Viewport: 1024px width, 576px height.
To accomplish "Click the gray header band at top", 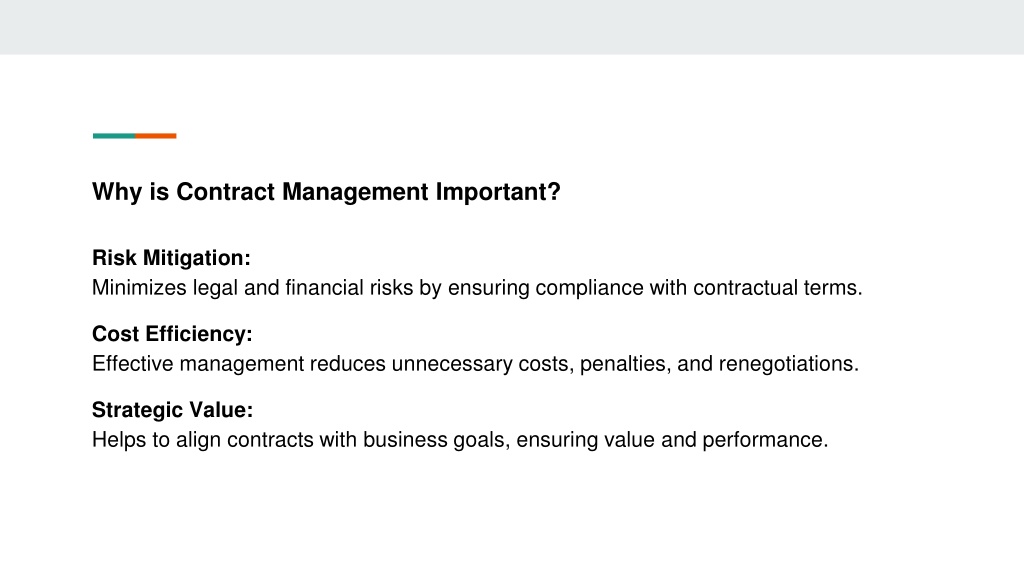I will (512, 27).
